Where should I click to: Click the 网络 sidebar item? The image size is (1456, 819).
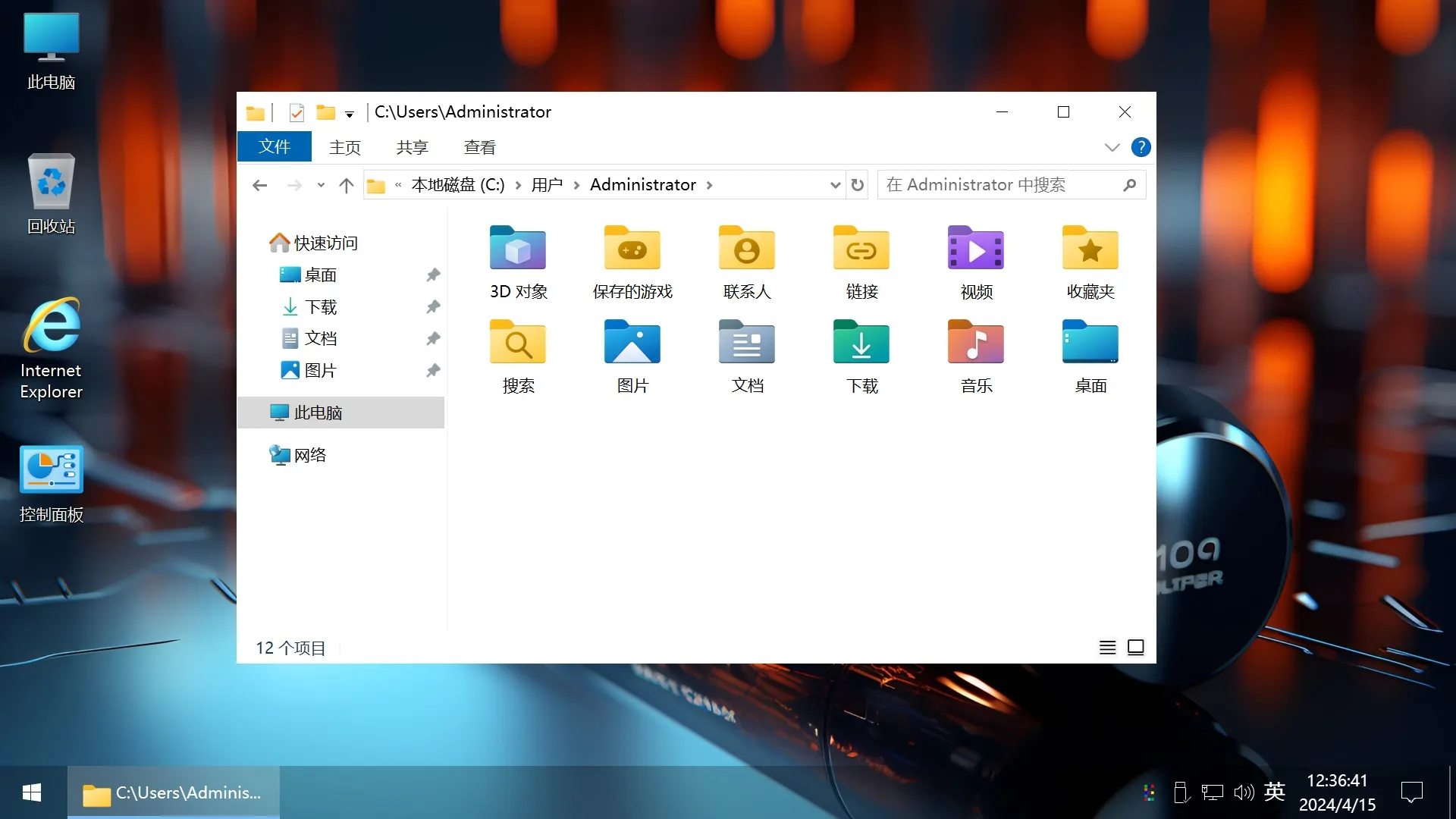point(310,455)
